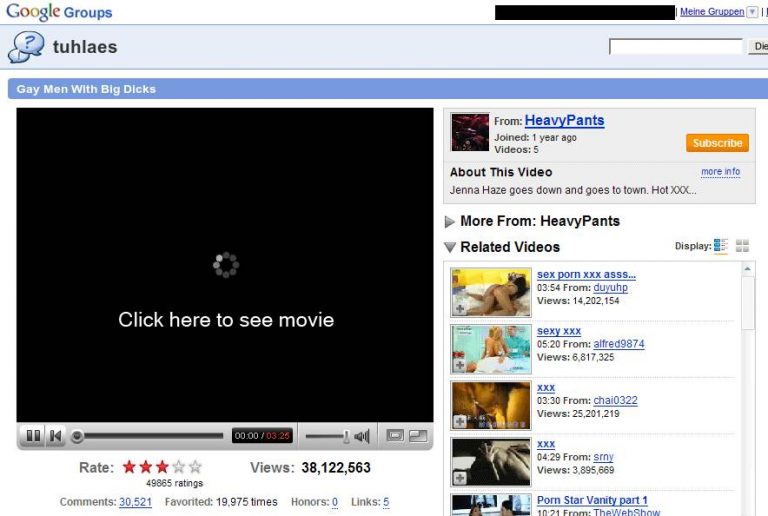Open chai0322's 'xxx' video title
This screenshot has width=768, height=516.
click(x=546, y=388)
